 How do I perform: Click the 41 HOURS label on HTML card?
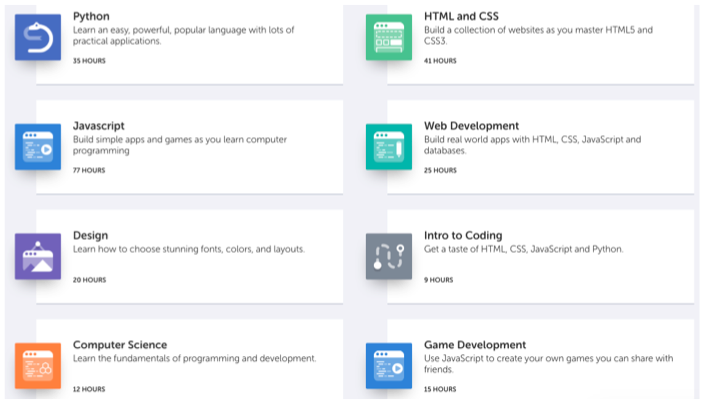pos(440,61)
